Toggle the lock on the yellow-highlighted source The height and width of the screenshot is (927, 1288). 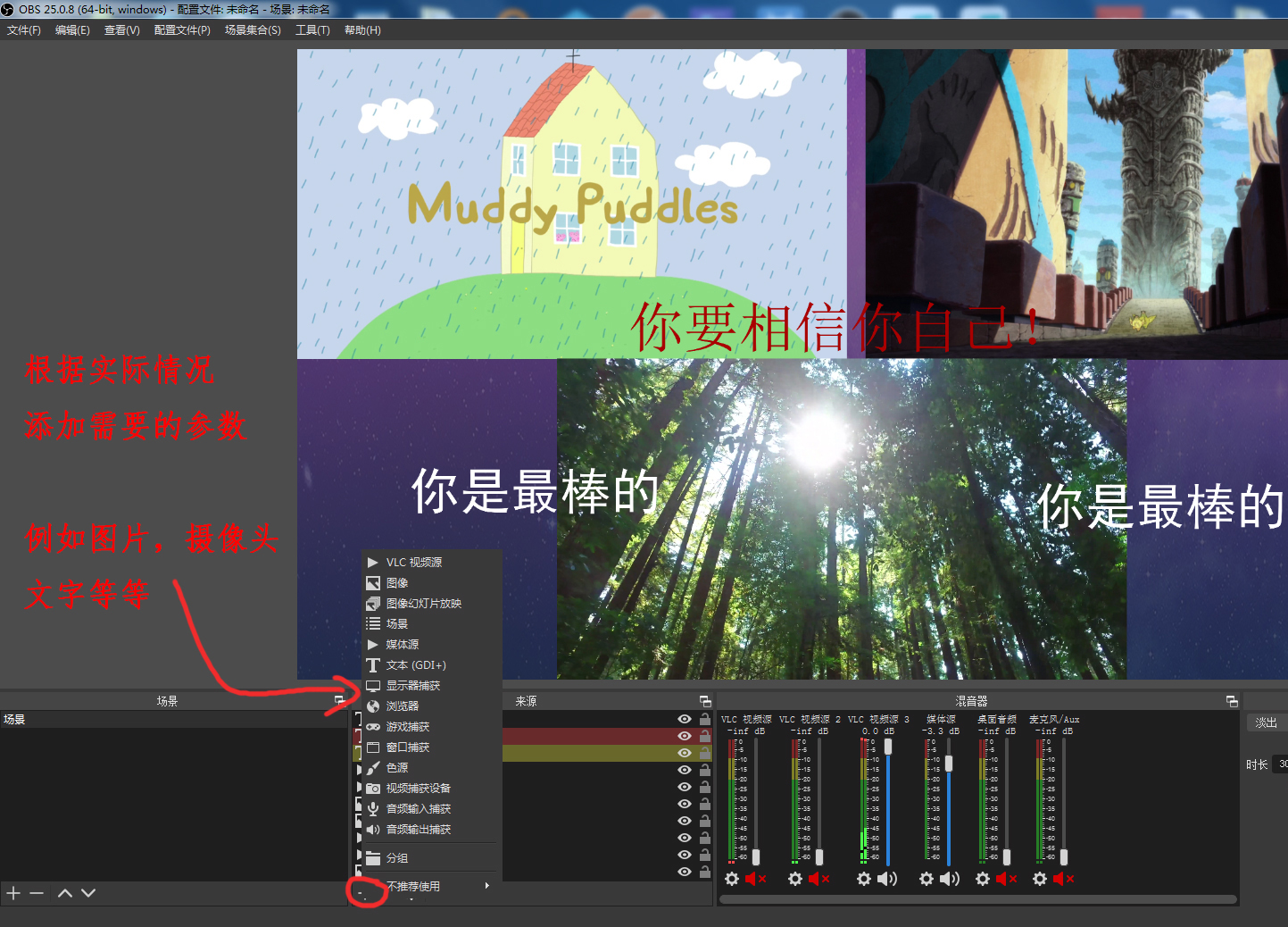(705, 753)
